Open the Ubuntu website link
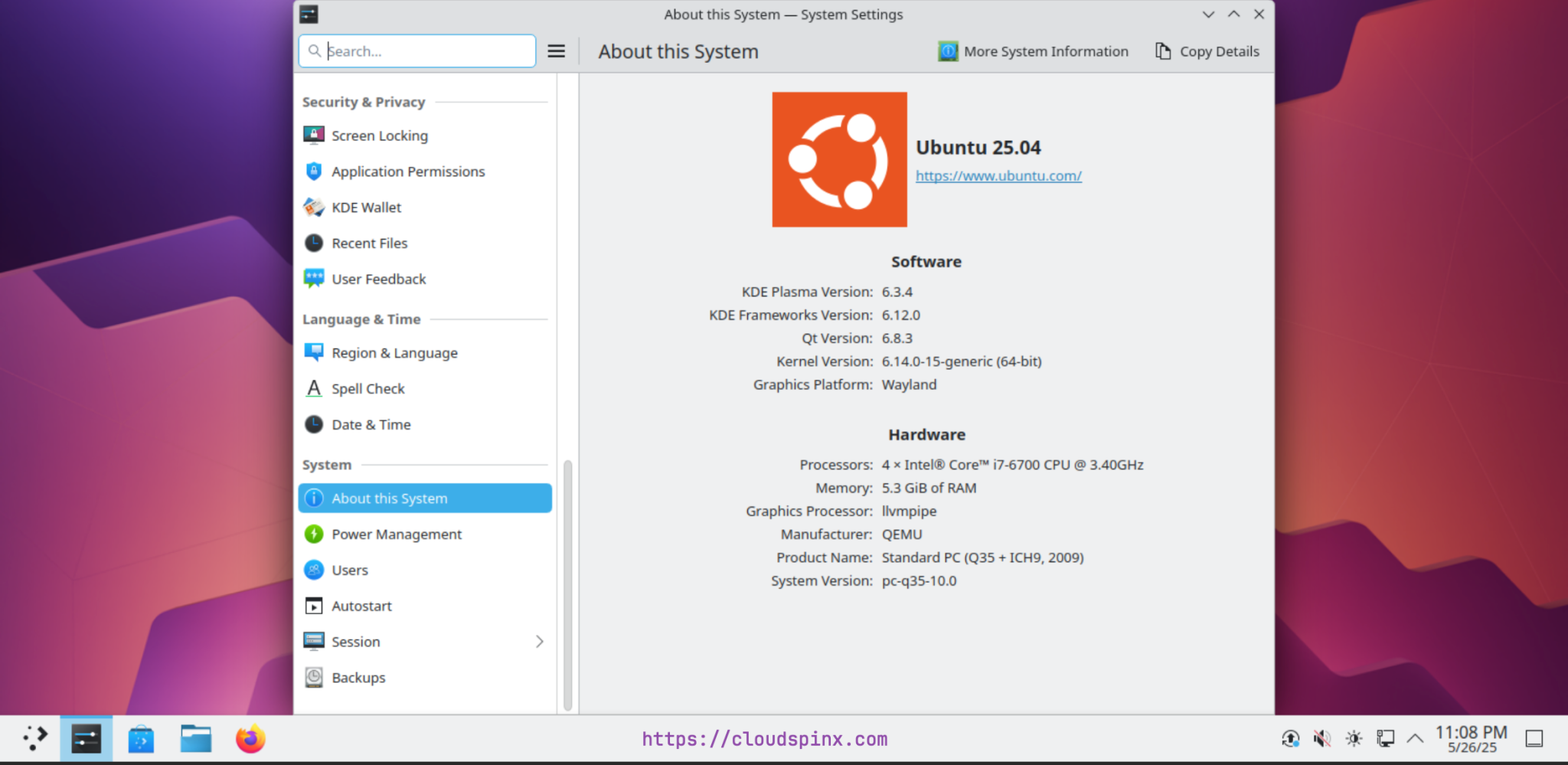 (x=998, y=175)
